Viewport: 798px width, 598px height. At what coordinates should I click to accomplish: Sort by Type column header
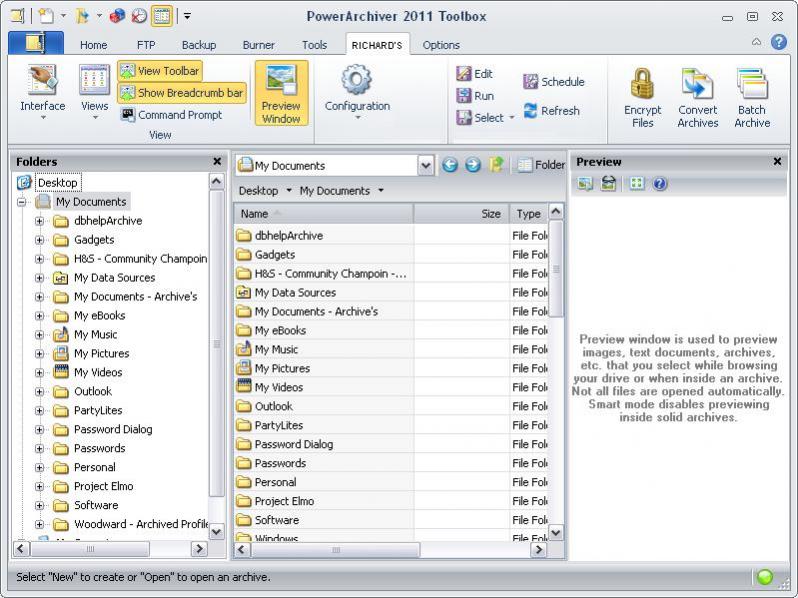click(x=529, y=214)
